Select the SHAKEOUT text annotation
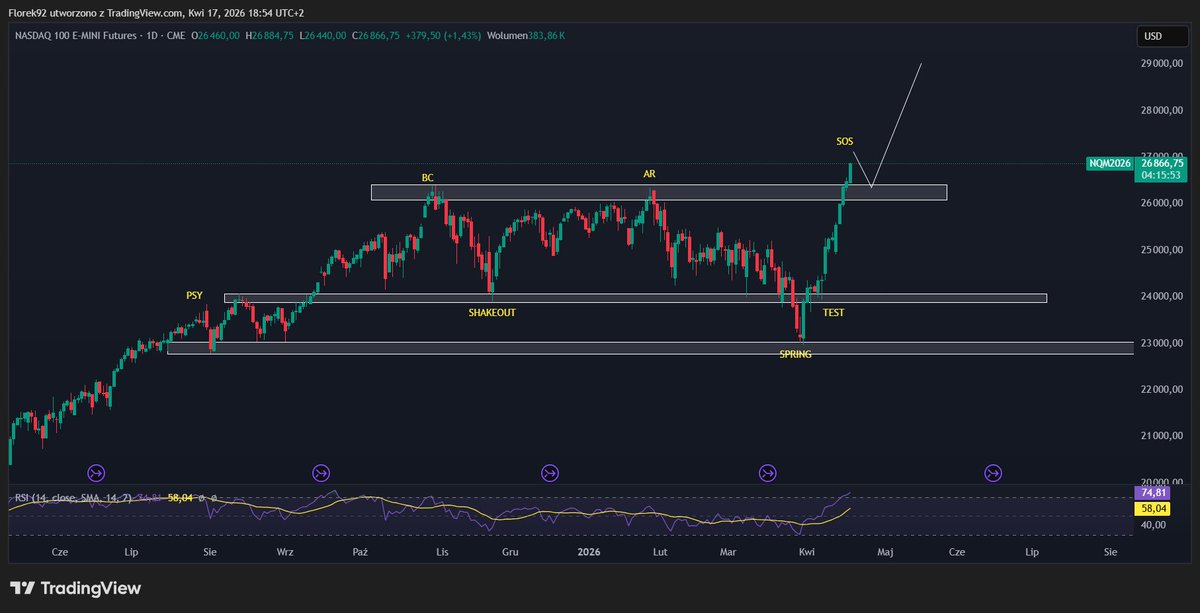The width and height of the screenshot is (1200, 613). [492, 312]
